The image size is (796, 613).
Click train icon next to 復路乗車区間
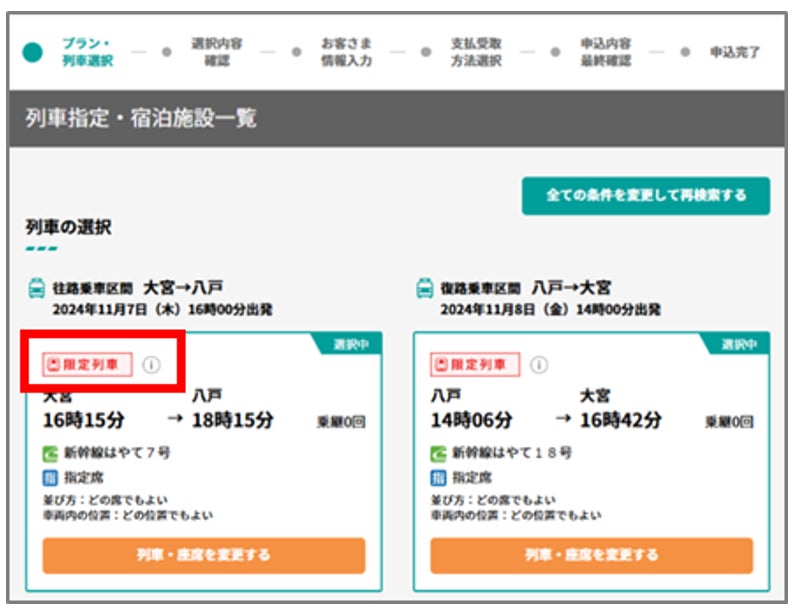pyautogui.click(x=425, y=289)
